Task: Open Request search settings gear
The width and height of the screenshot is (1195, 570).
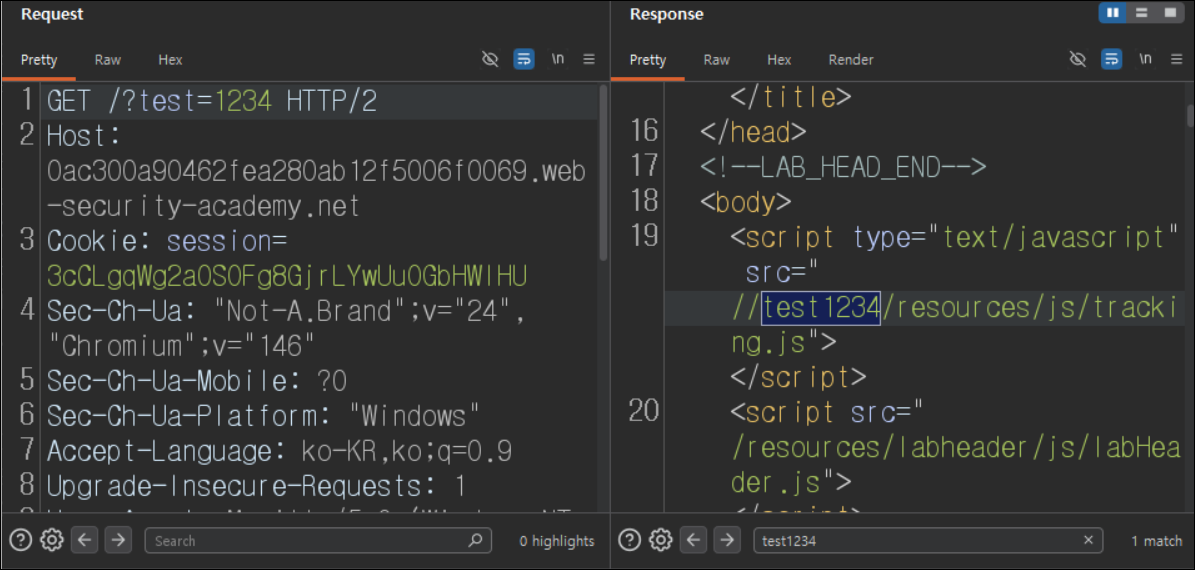Action: coord(52,540)
